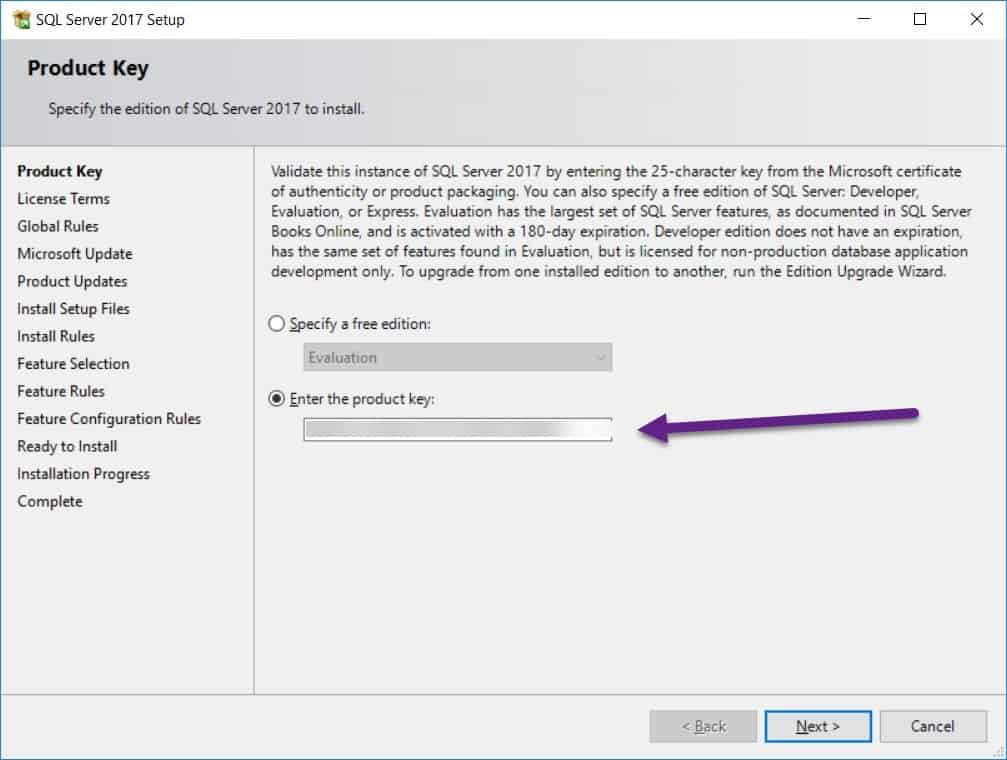Select the Feature Selection step
The image size is (1007, 760).
73,364
